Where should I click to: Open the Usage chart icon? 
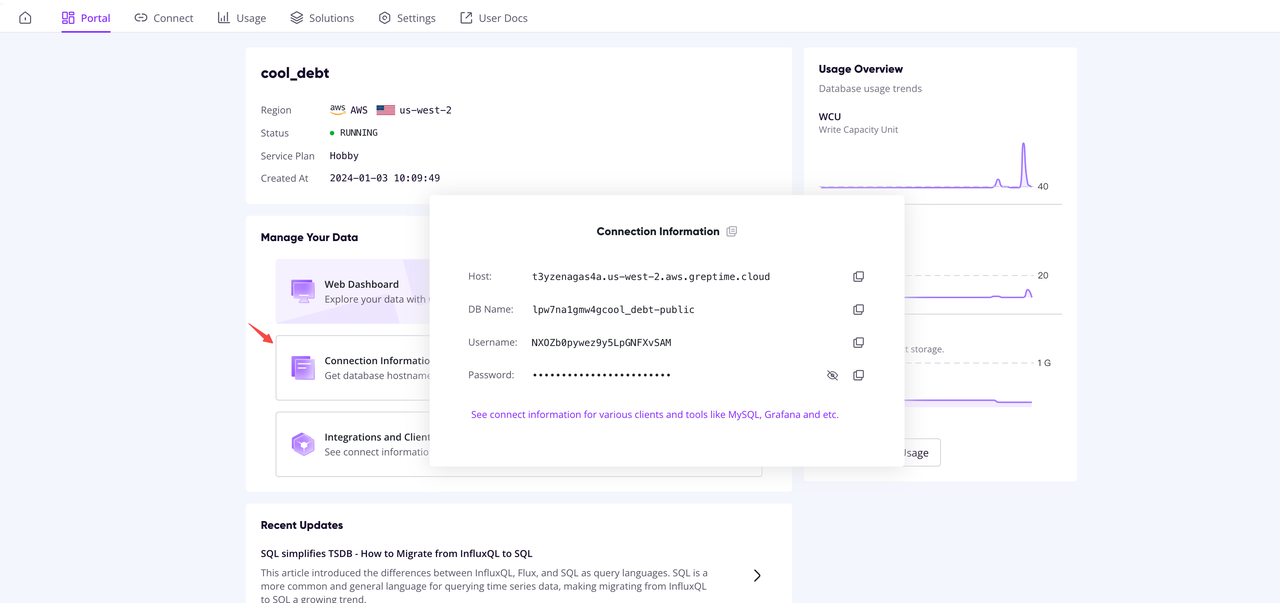(215, 17)
